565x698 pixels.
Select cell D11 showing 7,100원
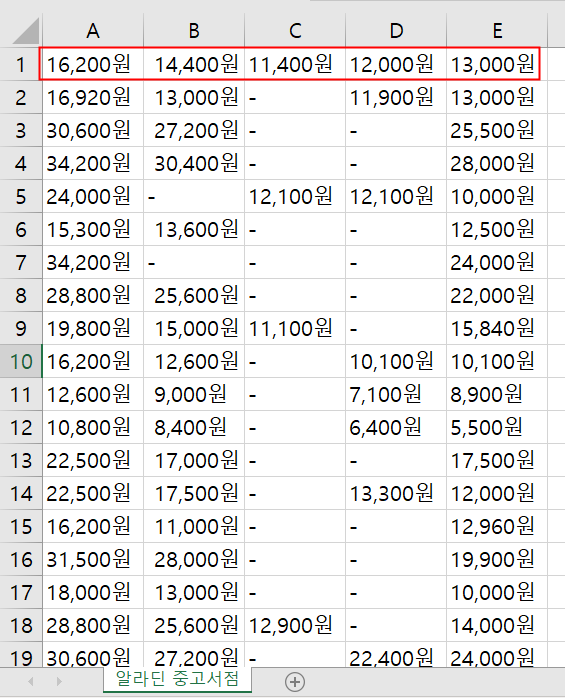396,394
